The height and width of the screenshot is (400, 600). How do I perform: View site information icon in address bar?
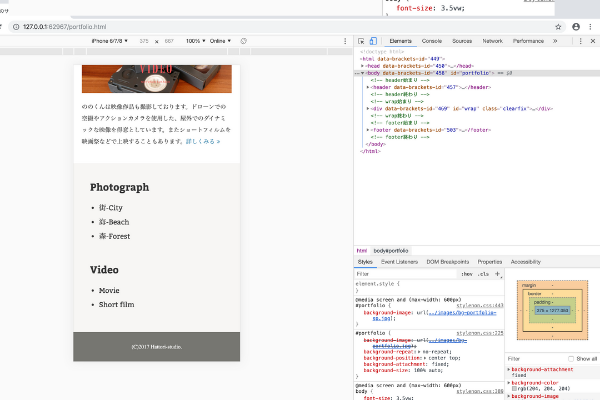click(x=16, y=27)
